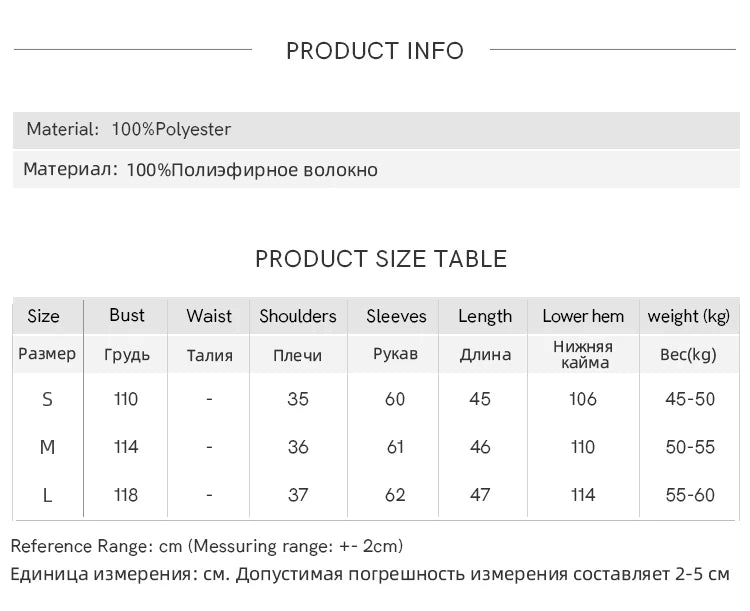Viewport: 750px width, 611px height.
Task: Click the Нижняя кайма header cell
Action: click(583, 355)
